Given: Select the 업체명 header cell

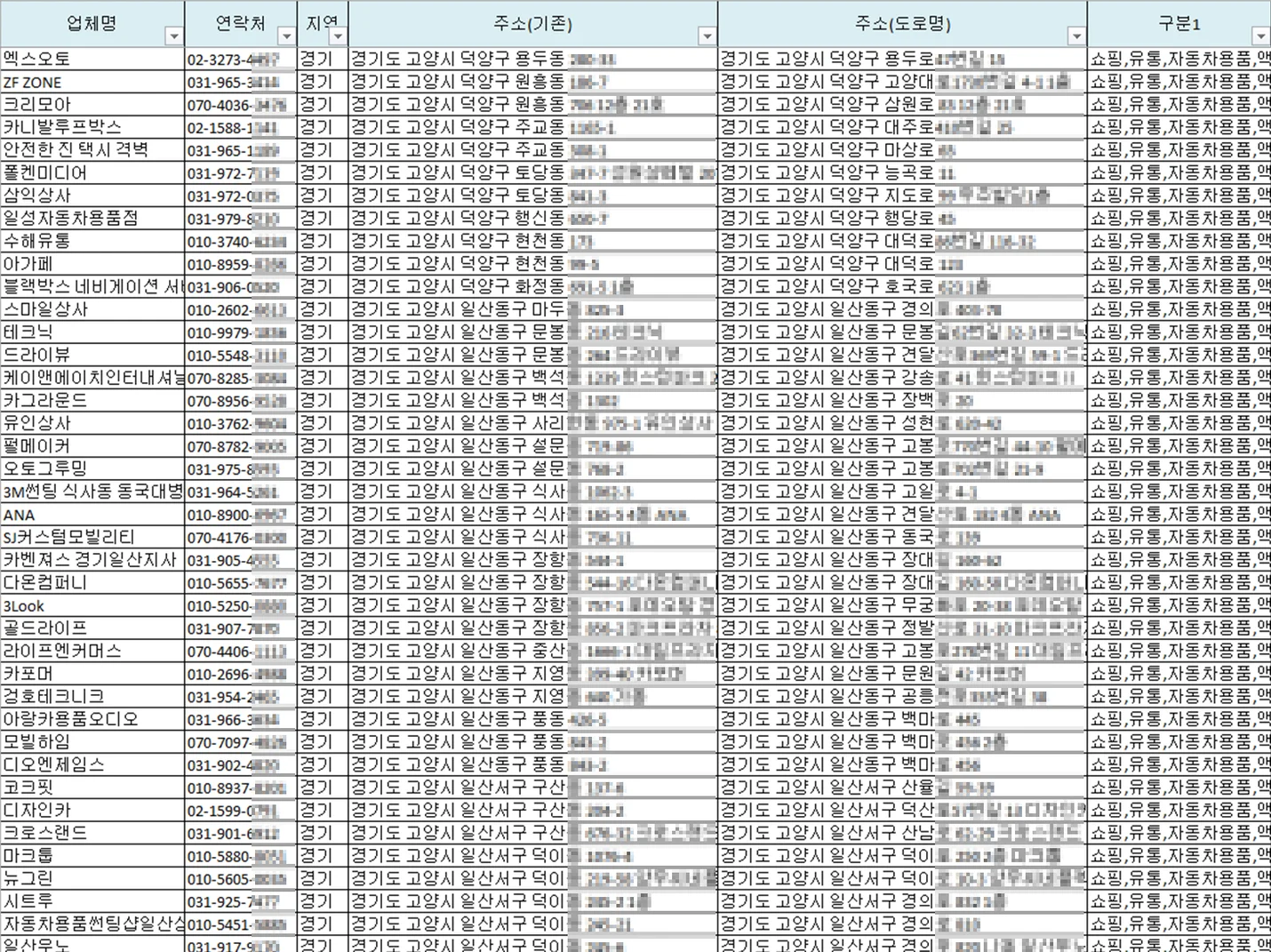Looking at the screenshot, I should tap(92, 24).
